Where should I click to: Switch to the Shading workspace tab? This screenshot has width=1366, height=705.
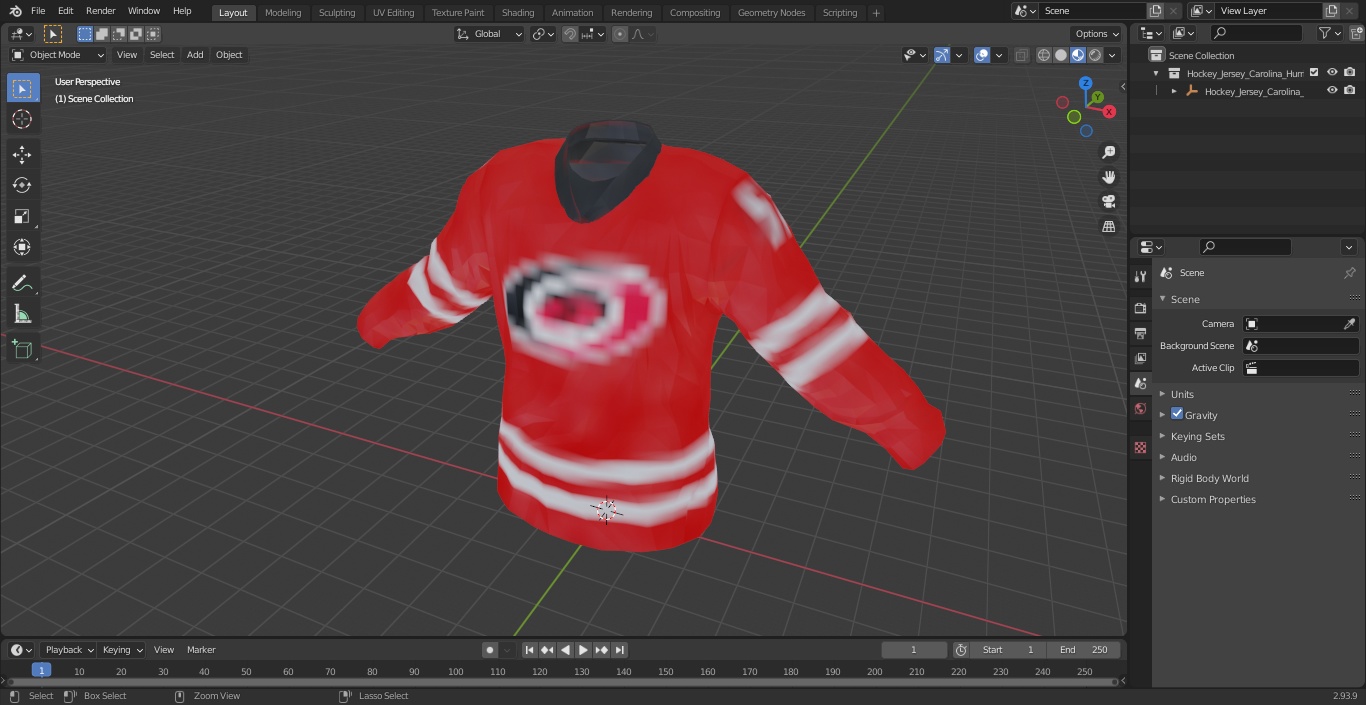tap(518, 13)
